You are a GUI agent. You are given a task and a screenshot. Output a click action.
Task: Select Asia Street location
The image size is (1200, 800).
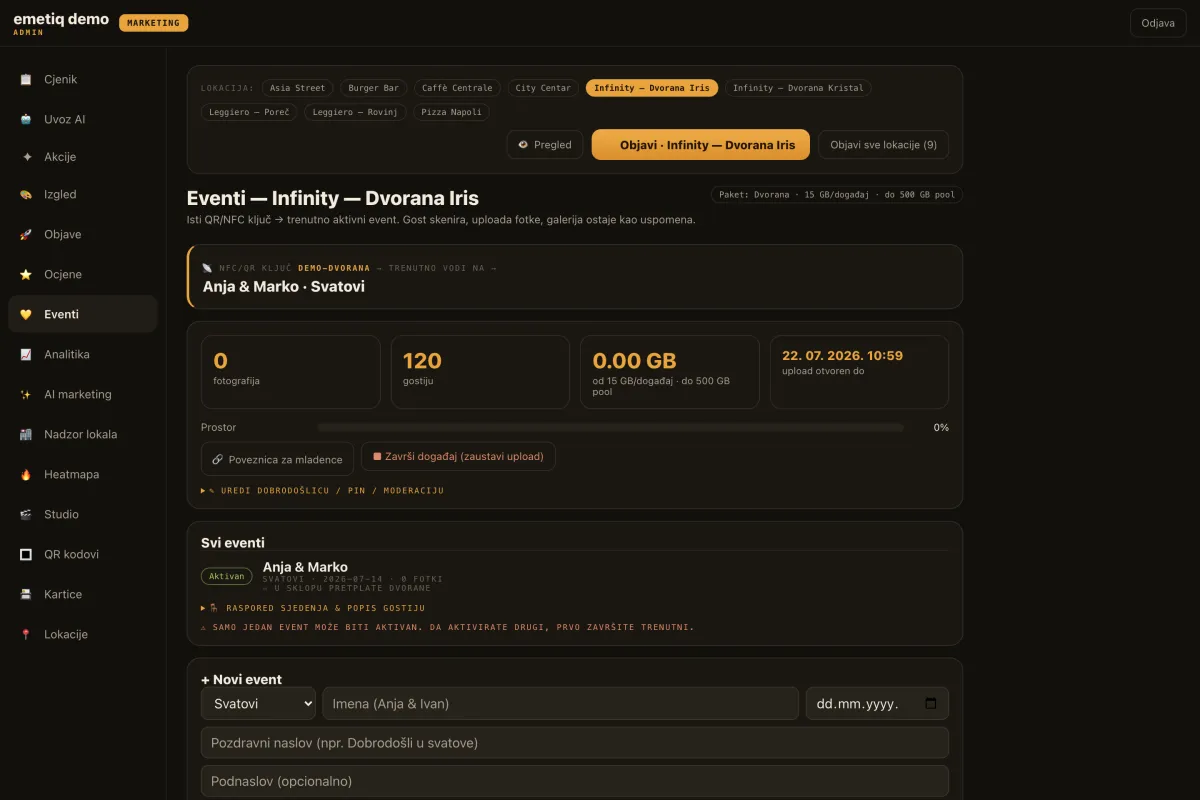click(x=297, y=88)
